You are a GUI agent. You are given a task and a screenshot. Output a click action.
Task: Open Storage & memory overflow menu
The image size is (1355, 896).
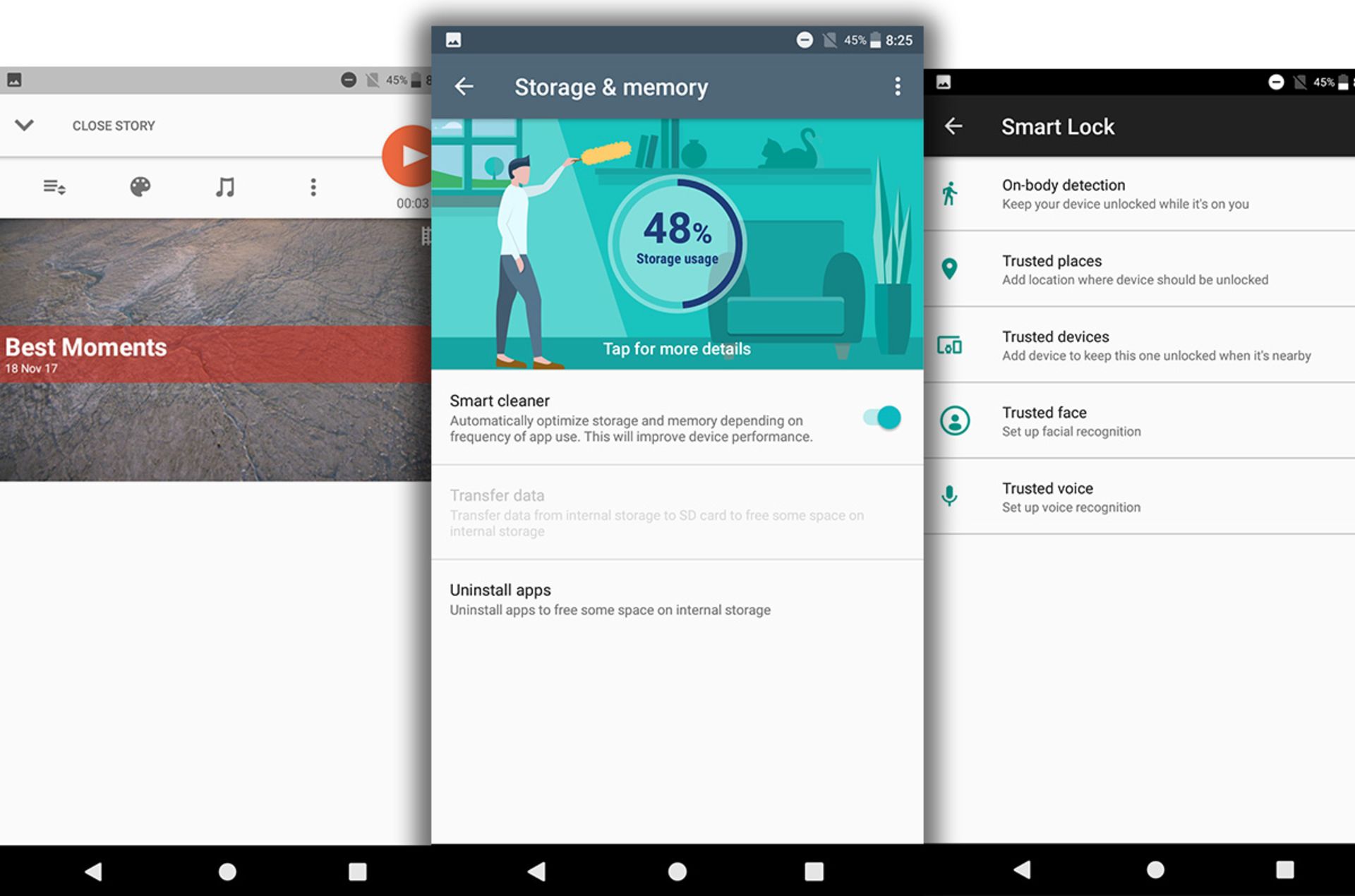tap(897, 87)
